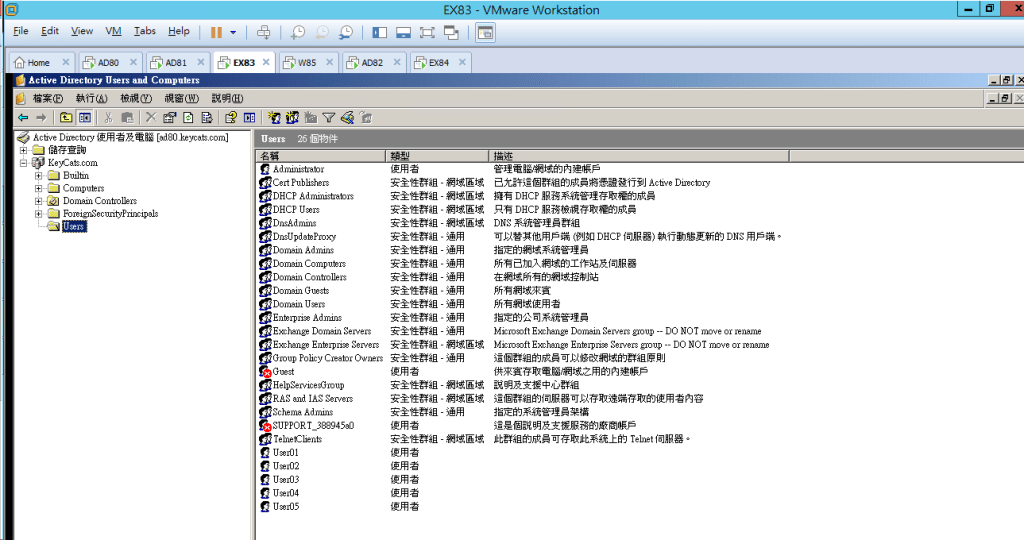Select the Domain Admins group entry
Image resolution: width=1024 pixels, height=540 pixels.
(303, 250)
